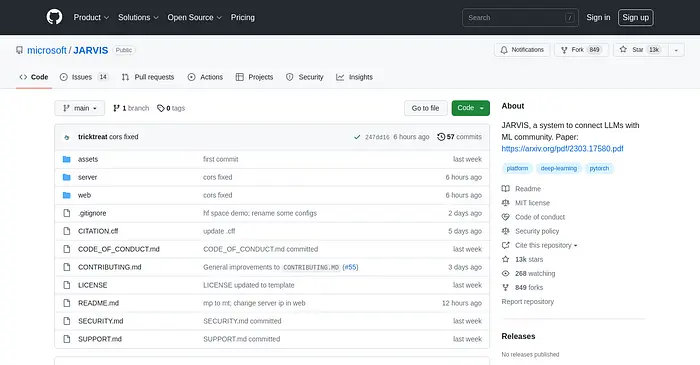Click the CITATION.cff file icon
The height and width of the screenshot is (365, 700).
(x=67, y=231)
